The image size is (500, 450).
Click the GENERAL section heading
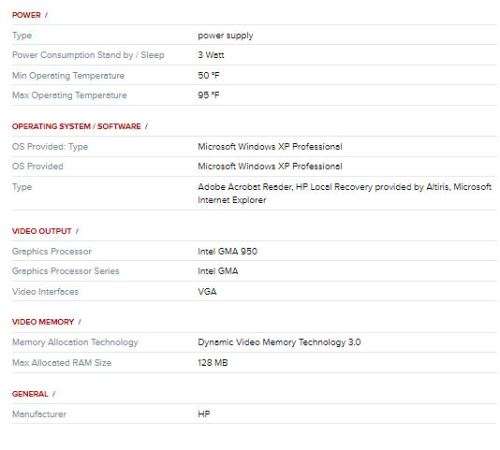(x=30, y=394)
